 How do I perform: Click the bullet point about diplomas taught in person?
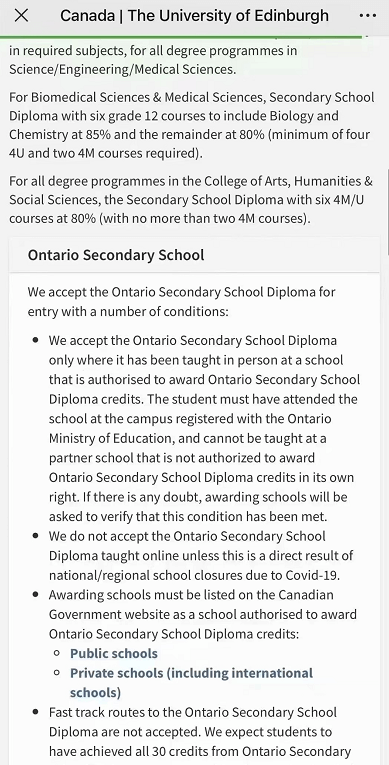204,428
